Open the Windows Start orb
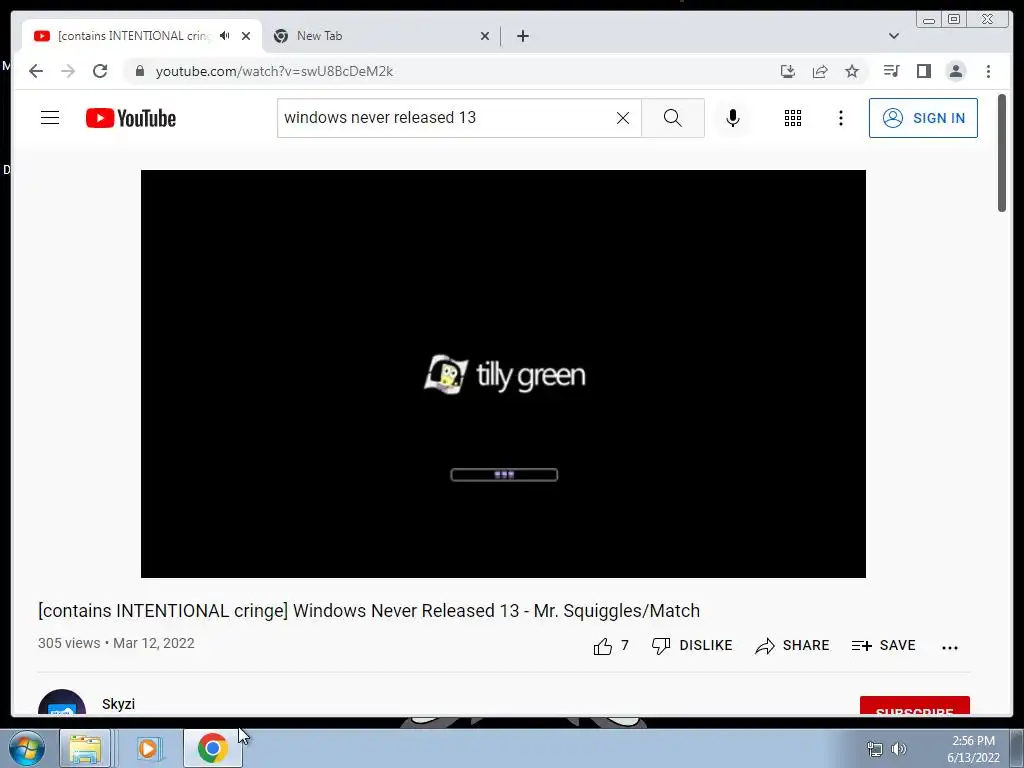 tap(27, 748)
